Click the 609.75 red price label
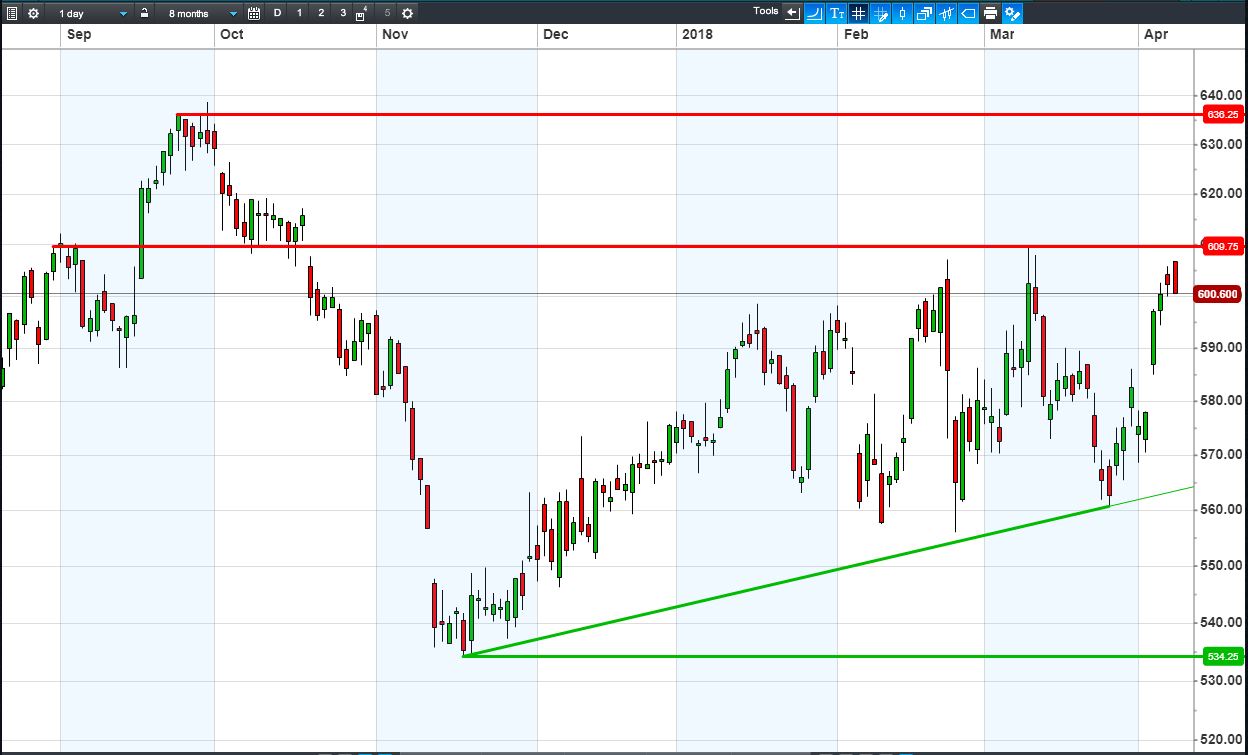The width and height of the screenshot is (1248, 755). click(1223, 246)
